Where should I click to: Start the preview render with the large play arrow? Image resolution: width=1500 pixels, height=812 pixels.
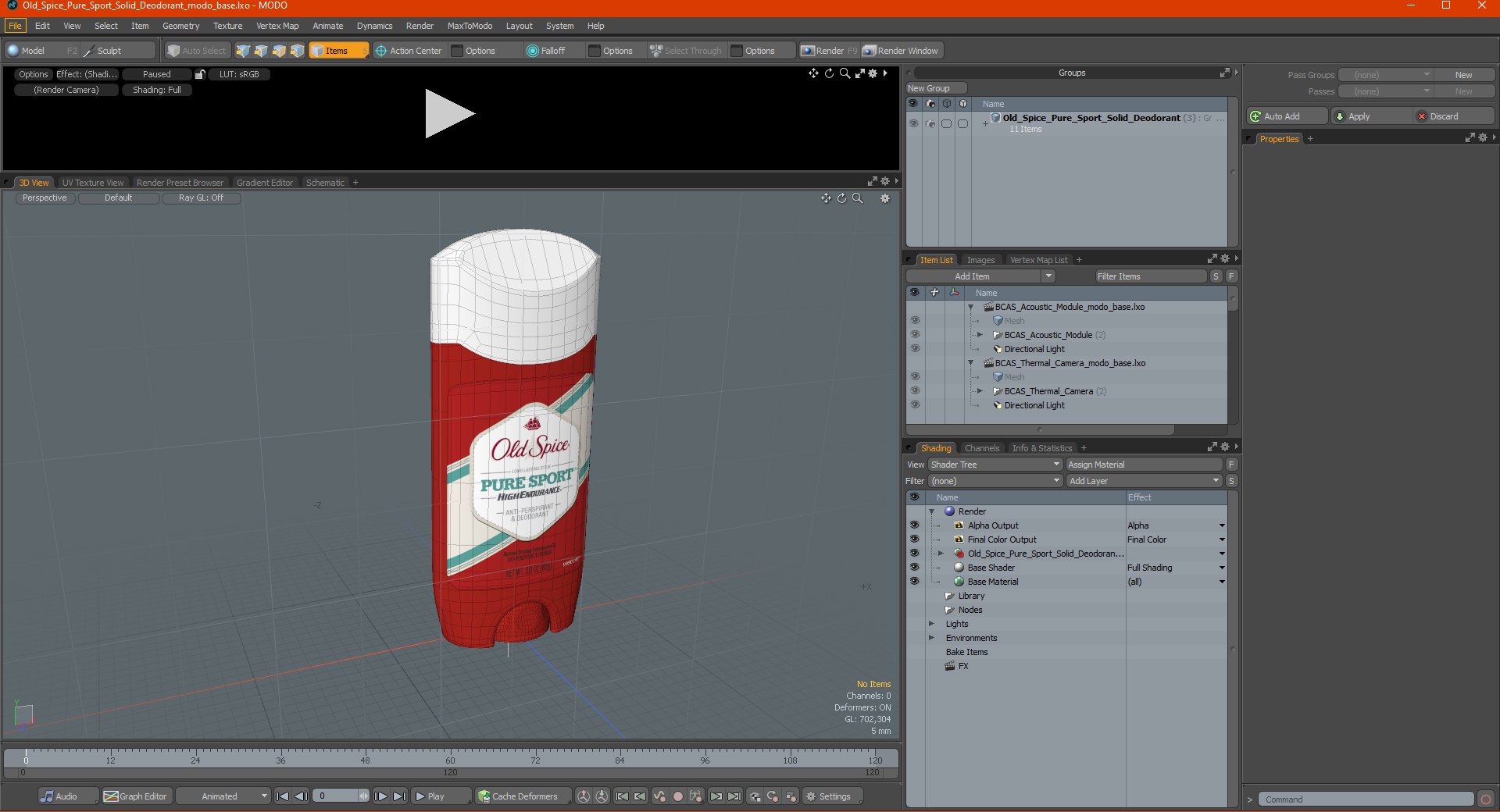pyautogui.click(x=449, y=114)
